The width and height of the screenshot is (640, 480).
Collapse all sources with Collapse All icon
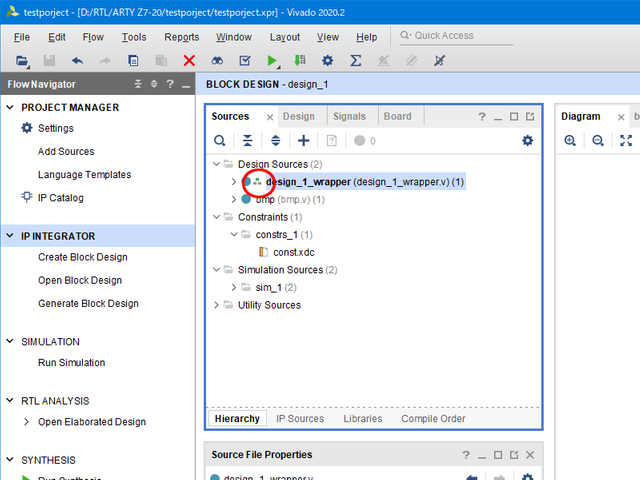coord(247,141)
